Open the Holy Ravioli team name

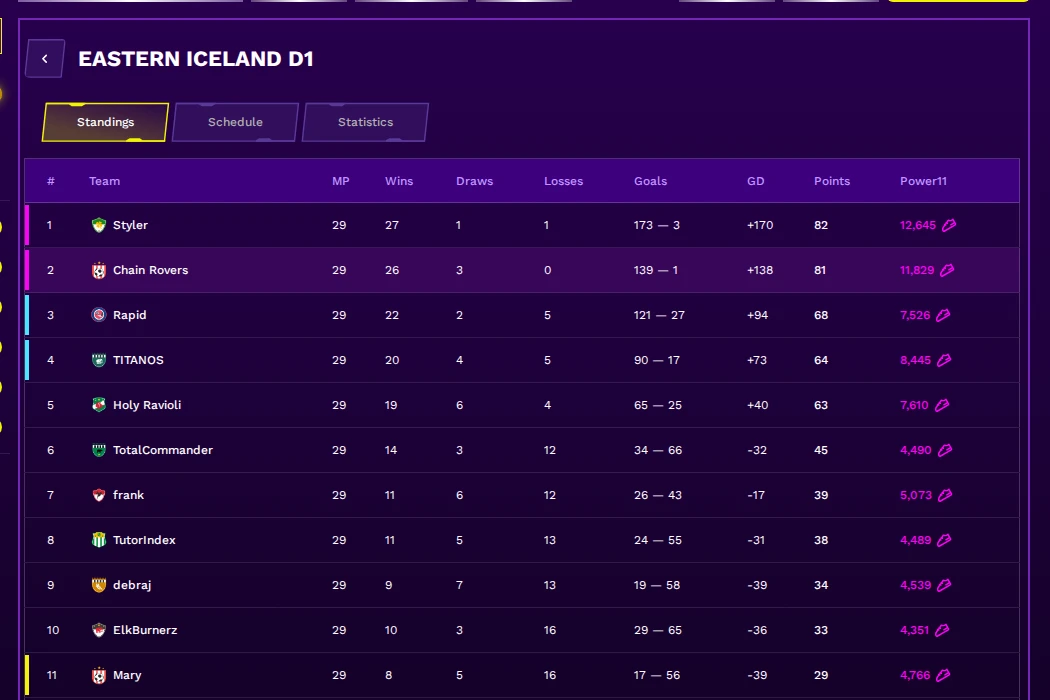(x=147, y=405)
